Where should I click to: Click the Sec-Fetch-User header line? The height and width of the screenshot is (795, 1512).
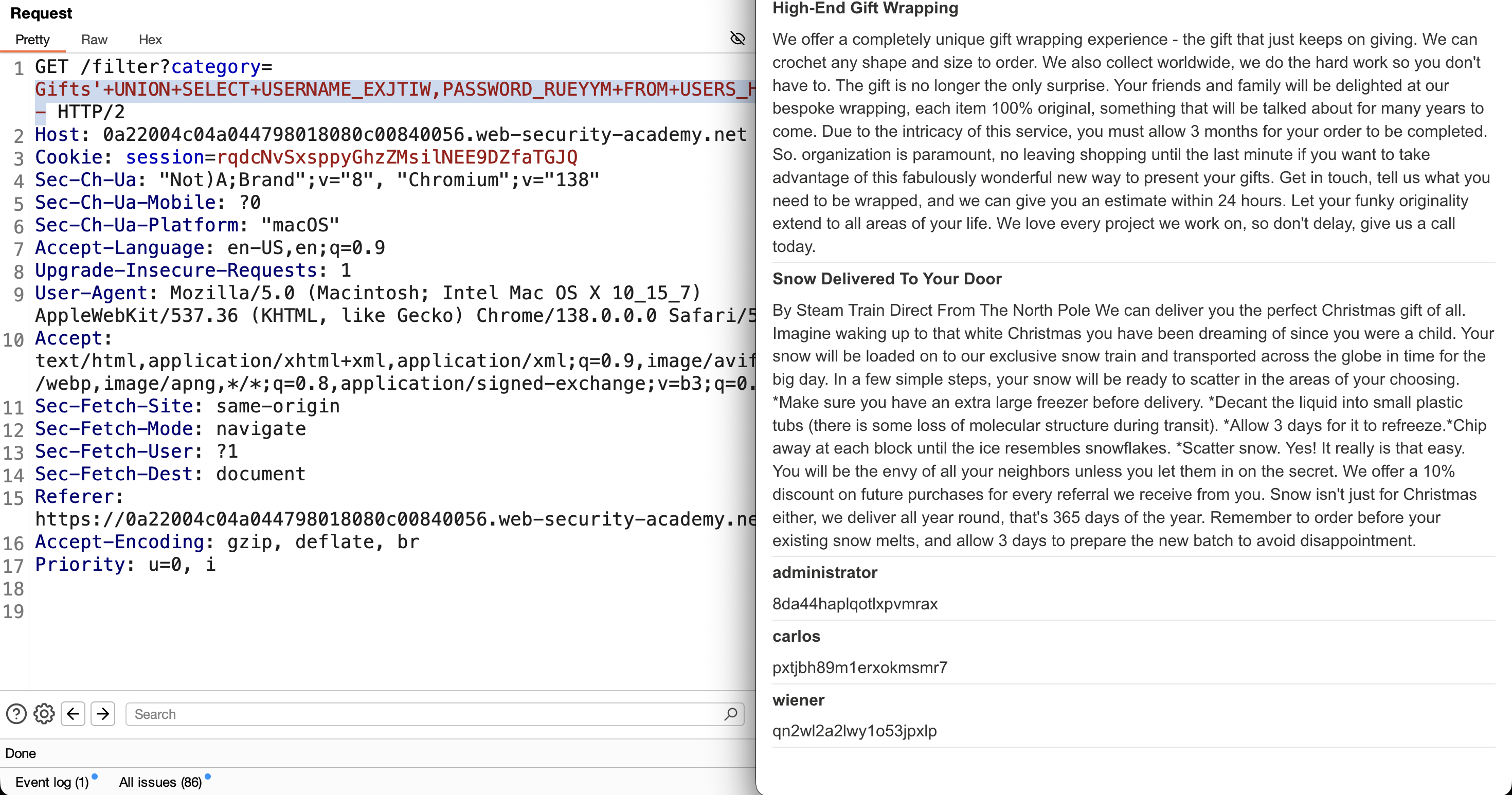[137, 451]
